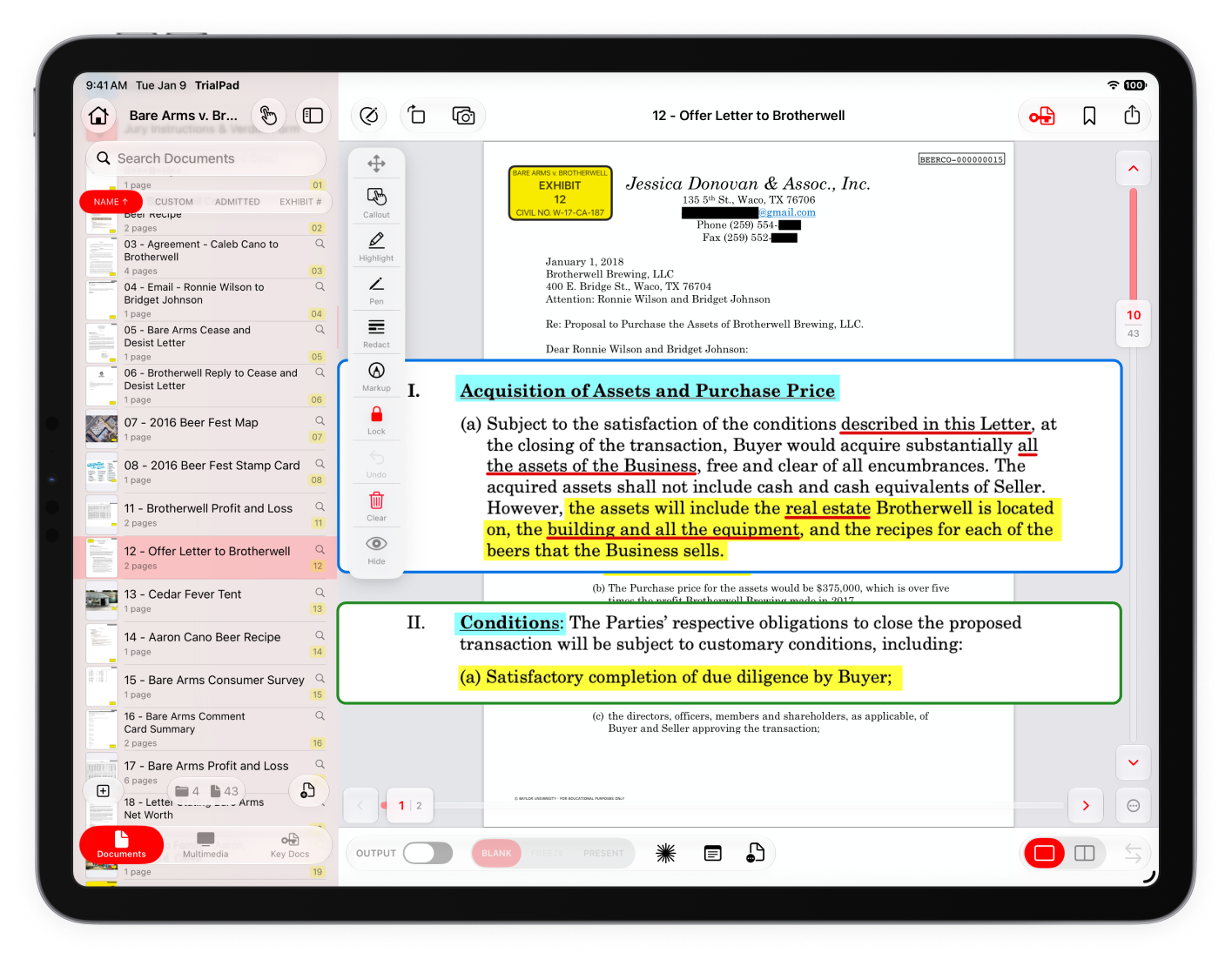Screen dimensions: 1232x966
Task: Switch to the Multimedia tab
Action: pos(205,845)
